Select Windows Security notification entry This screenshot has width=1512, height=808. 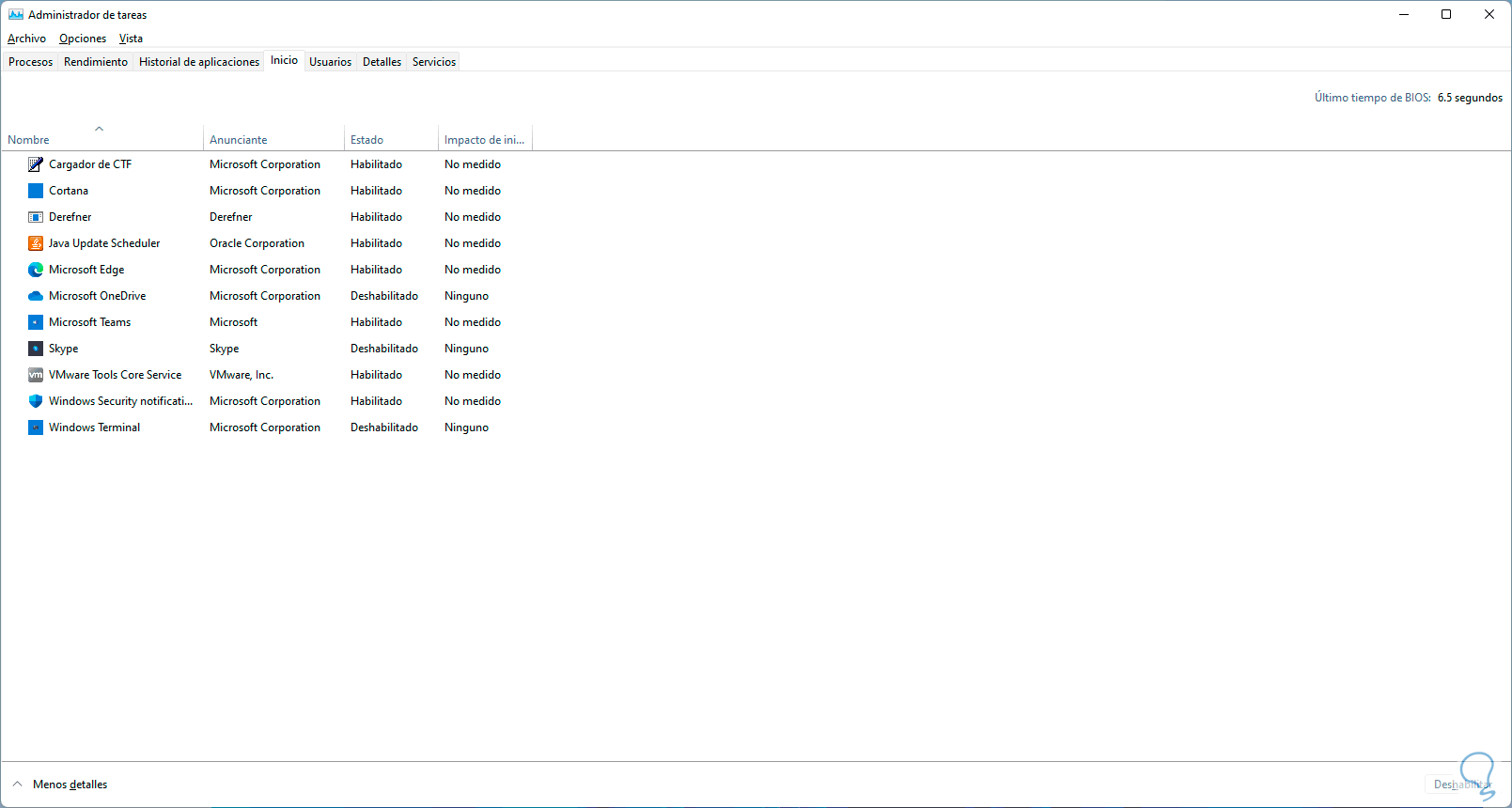click(121, 401)
